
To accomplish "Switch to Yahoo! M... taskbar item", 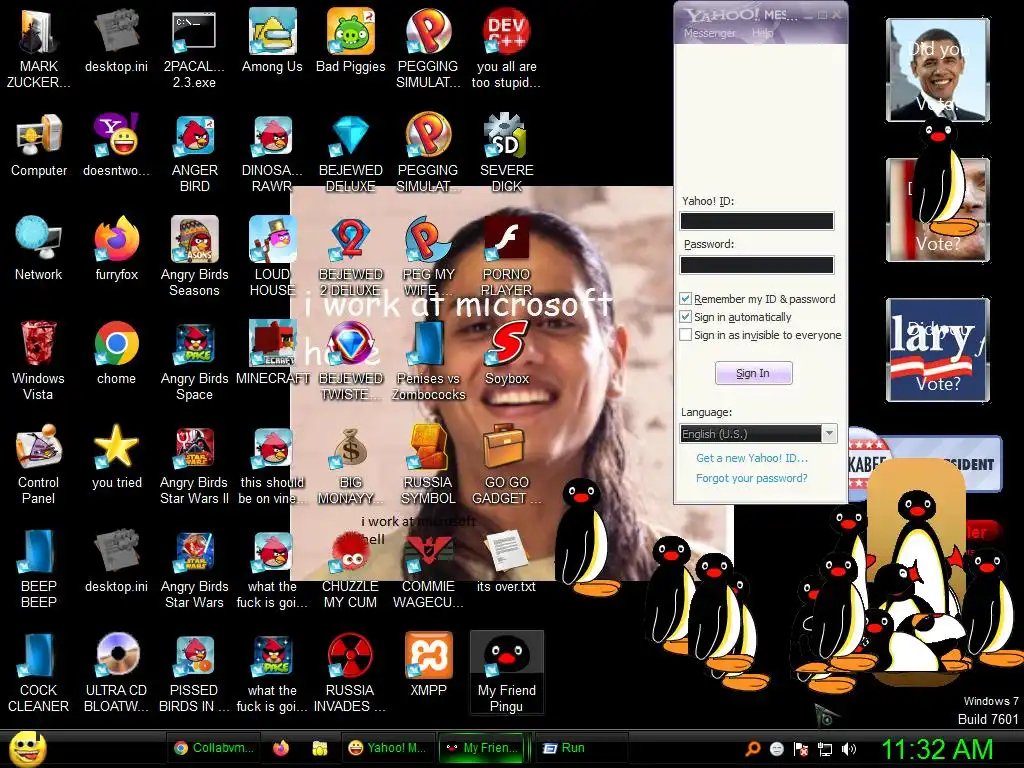I will pyautogui.click(x=387, y=748).
